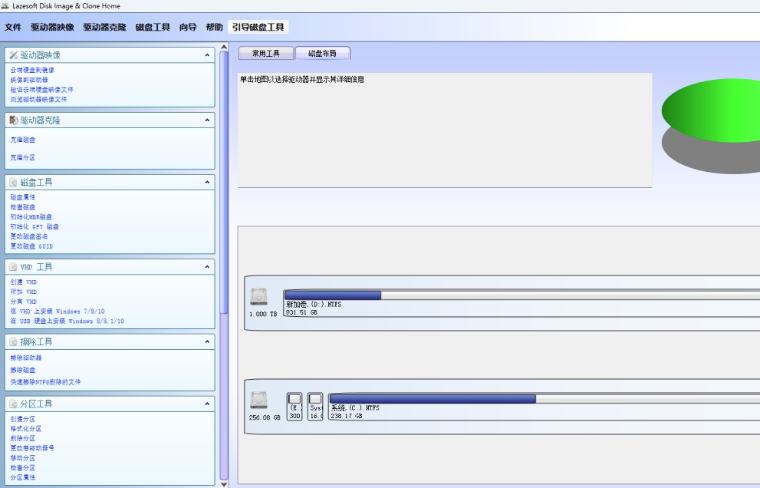Click the 映像到驱动器 link
Viewport: 760px width, 488px height.
[x=29, y=80]
